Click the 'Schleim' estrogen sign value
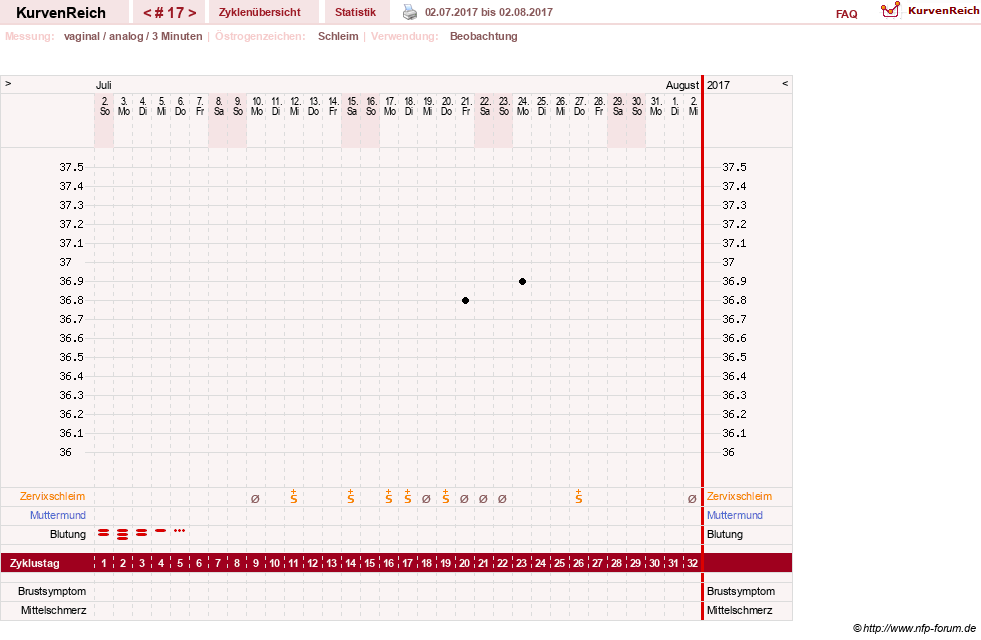 tap(338, 36)
